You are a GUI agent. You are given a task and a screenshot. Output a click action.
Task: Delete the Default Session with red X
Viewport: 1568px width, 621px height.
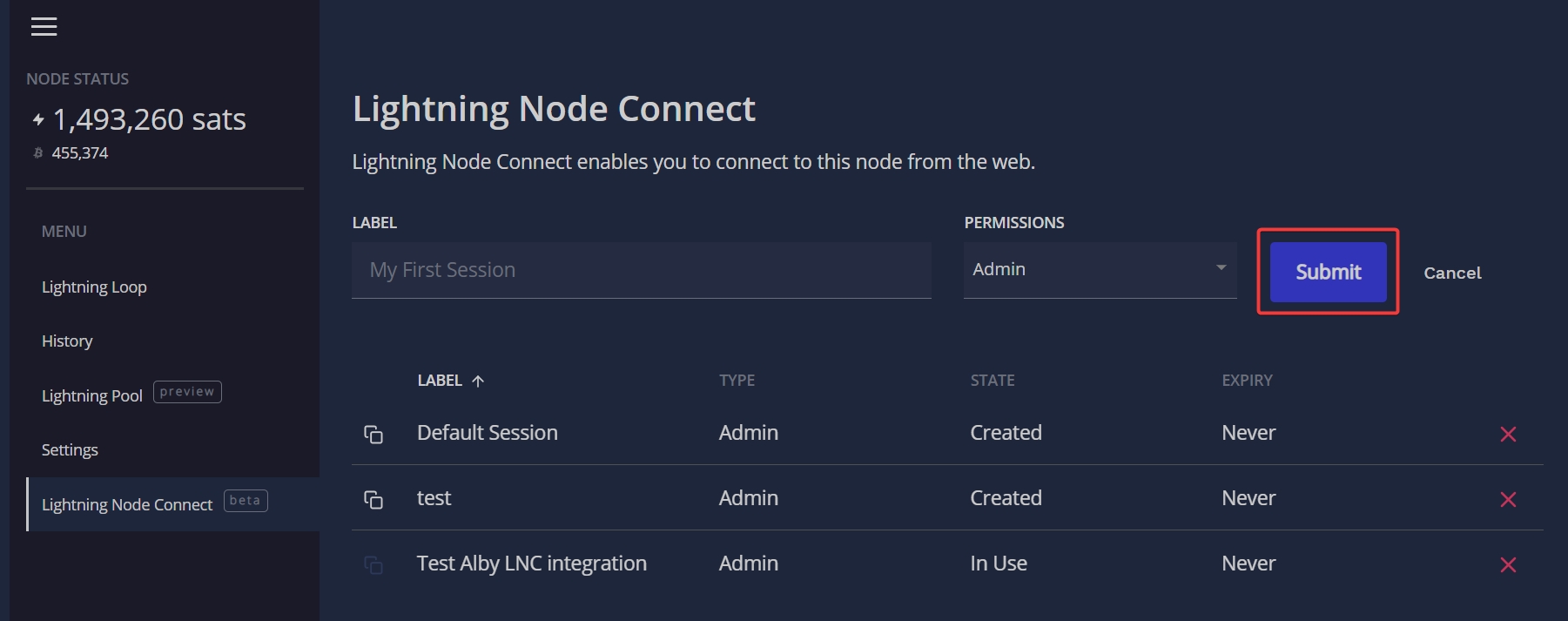coord(1508,434)
